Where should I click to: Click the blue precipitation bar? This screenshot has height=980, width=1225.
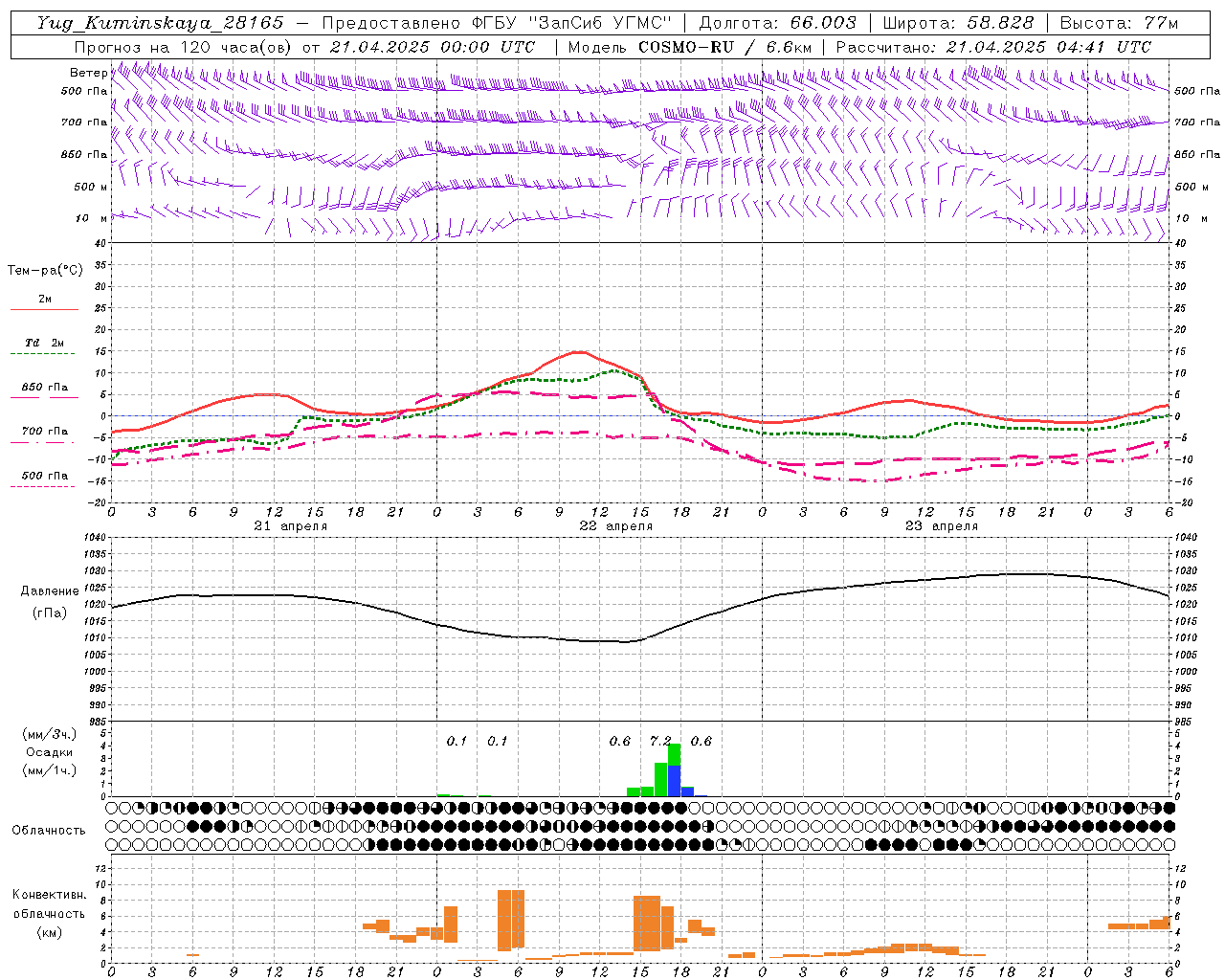(674, 781)
